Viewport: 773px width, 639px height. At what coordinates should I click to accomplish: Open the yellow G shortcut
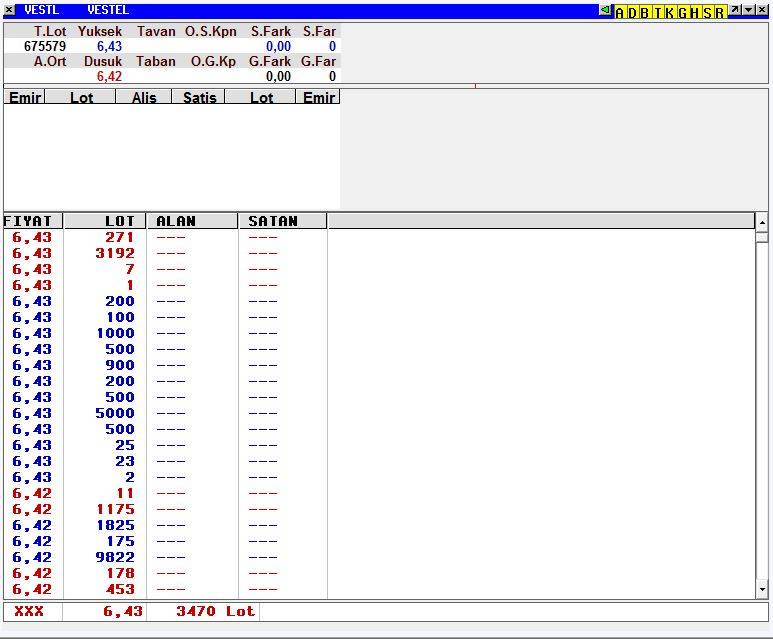682,12
